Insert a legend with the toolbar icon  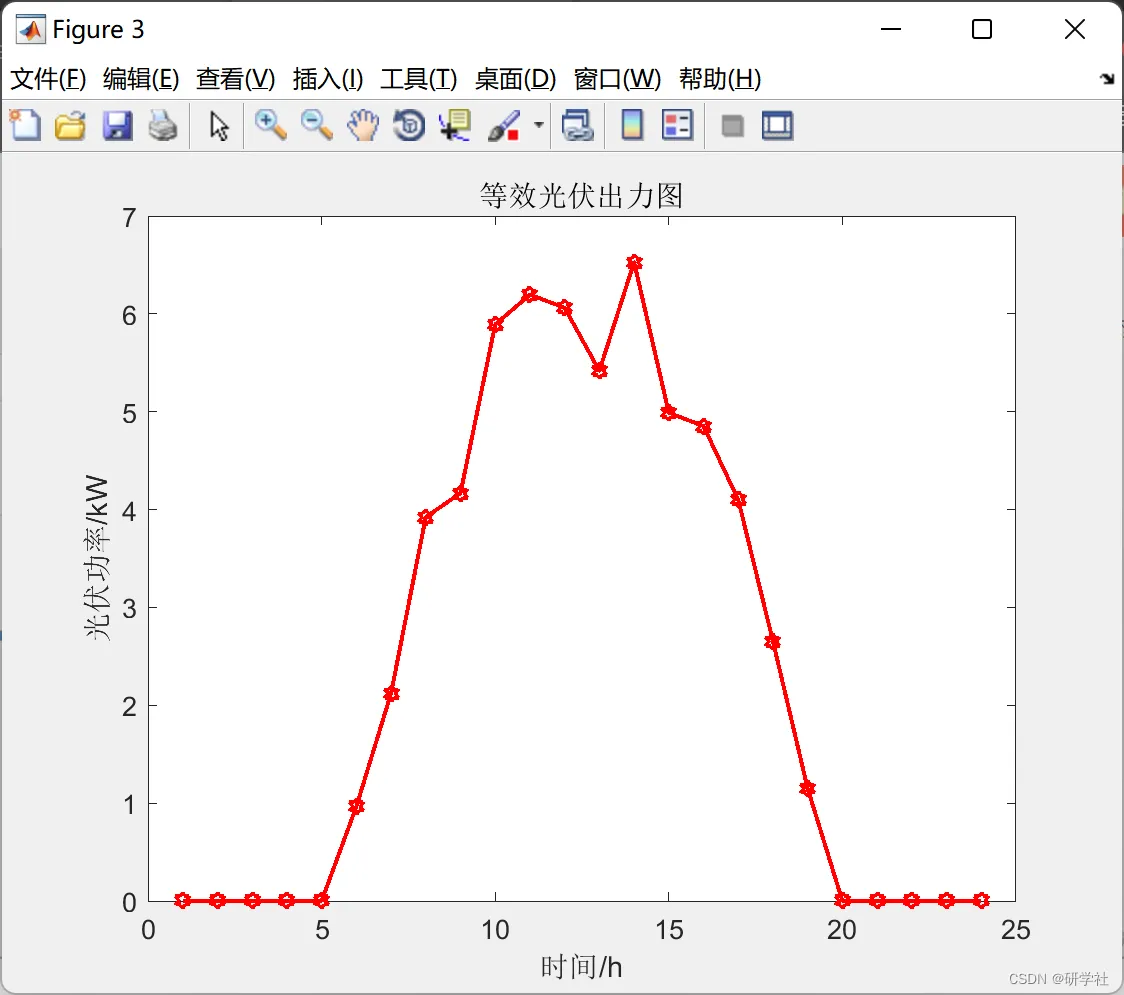click(677, 125)
